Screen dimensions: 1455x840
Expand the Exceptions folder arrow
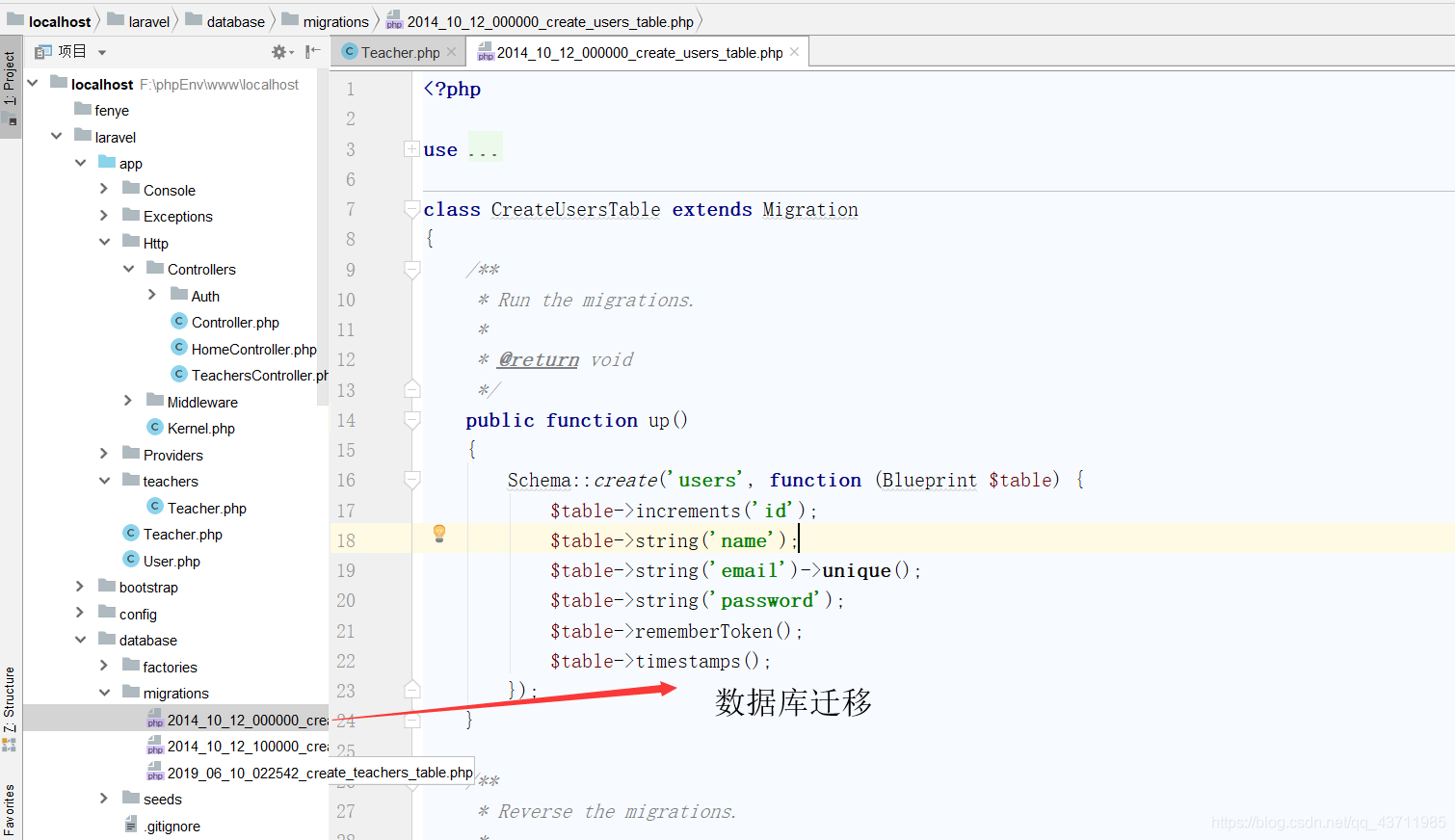pyautogui.click(x=104, y=216)
